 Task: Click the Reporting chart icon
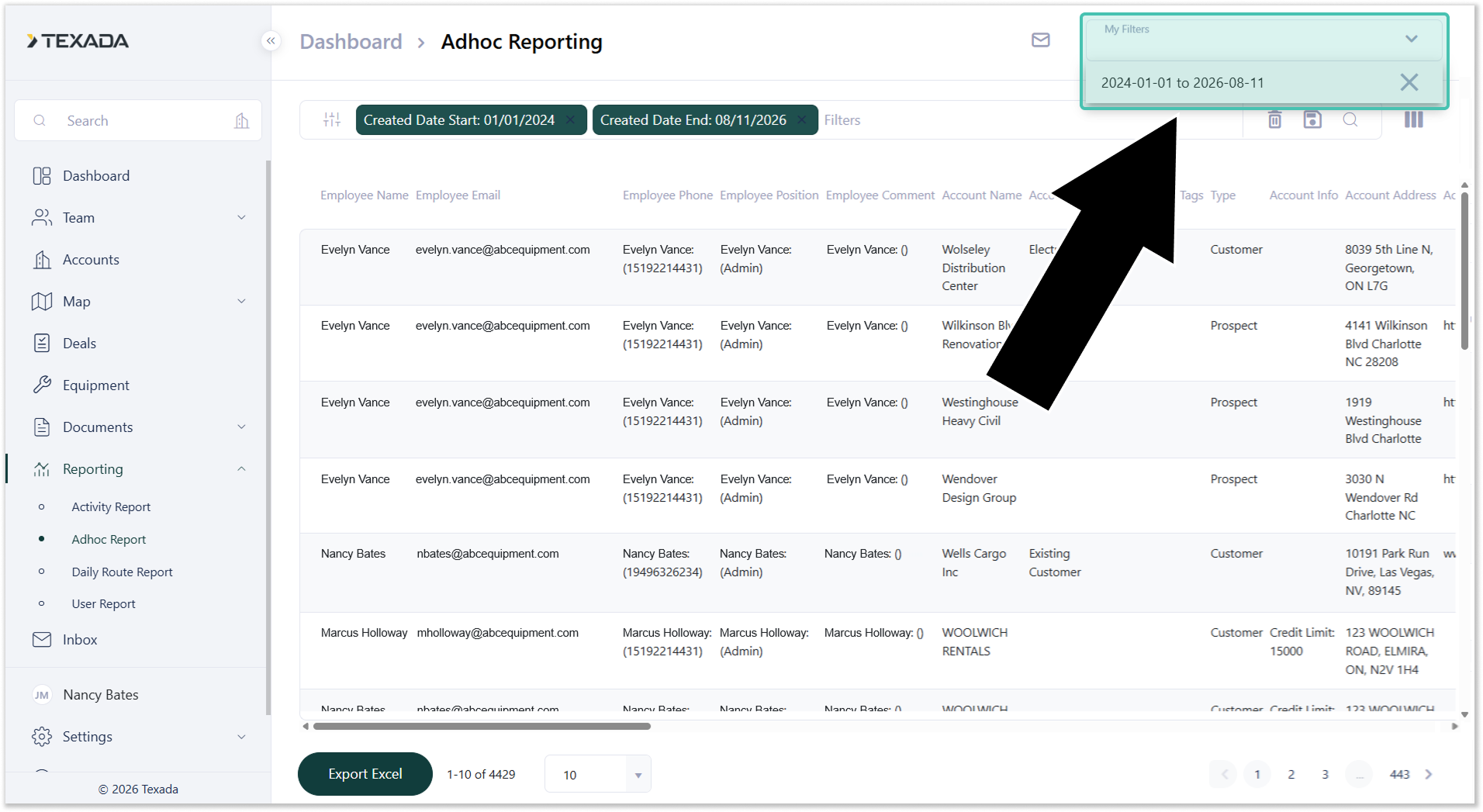click(x=42, y=469)
